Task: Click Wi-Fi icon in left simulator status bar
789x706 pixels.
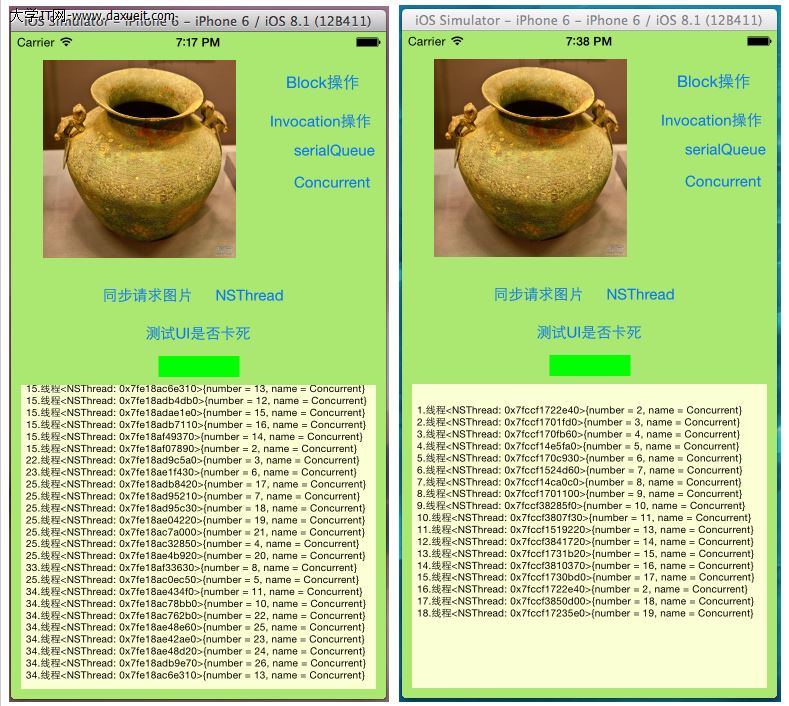Action: click(66, 42)
